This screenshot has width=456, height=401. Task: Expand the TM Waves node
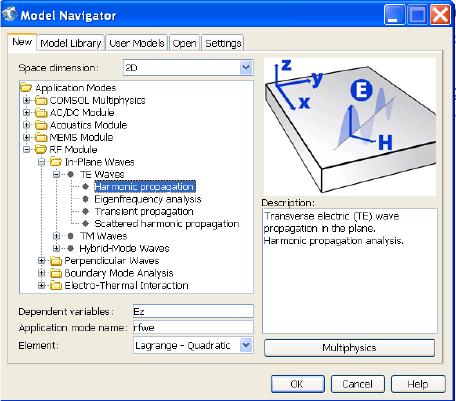tap(56, 236)
